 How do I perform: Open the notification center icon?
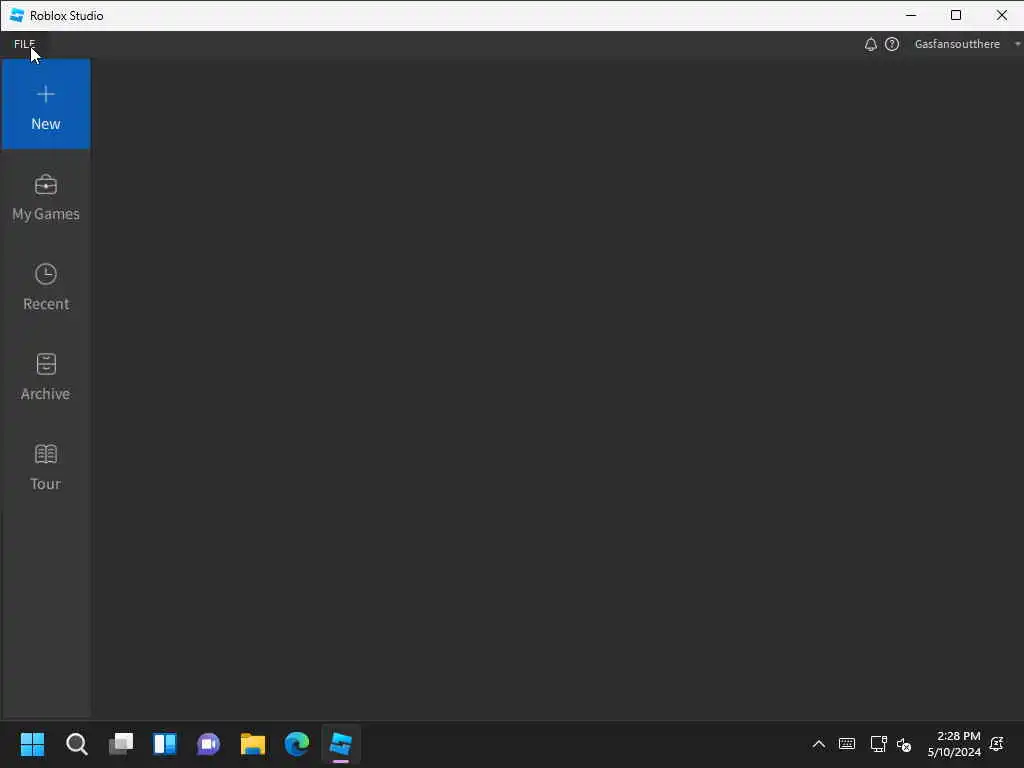coord(997,744)
